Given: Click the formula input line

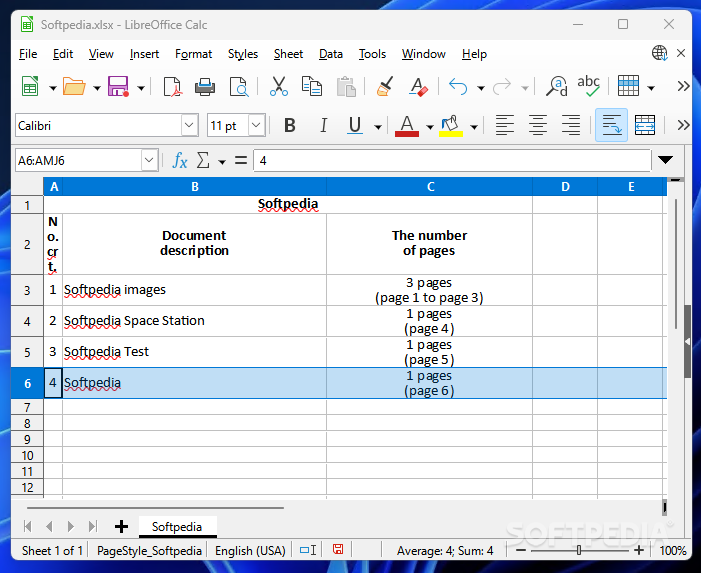Looking at the screenshot, I should [452, 160].
